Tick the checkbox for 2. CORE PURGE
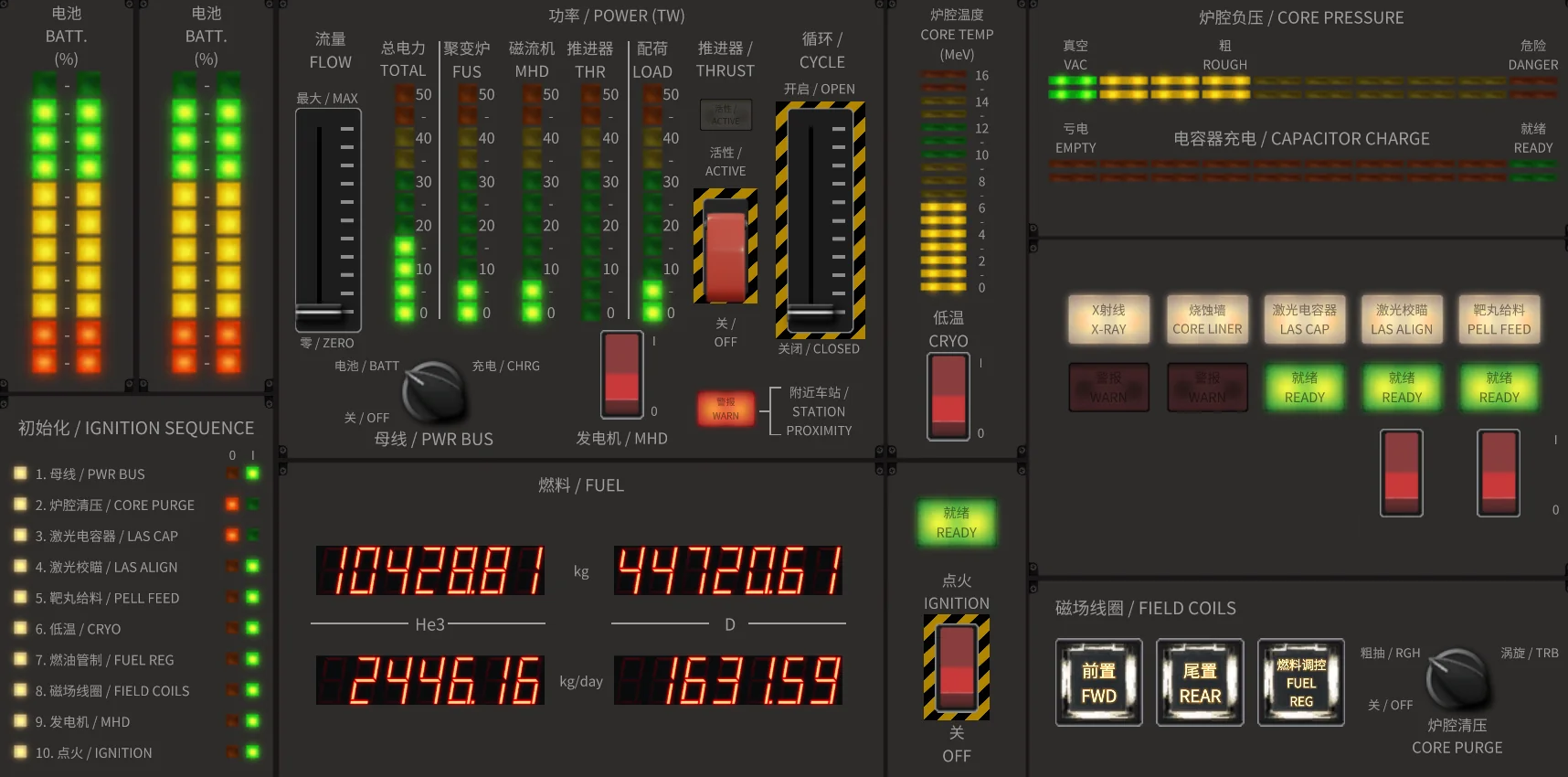Image resolution: width=1568 pixels, height=777 pixels. click(20, 505)
